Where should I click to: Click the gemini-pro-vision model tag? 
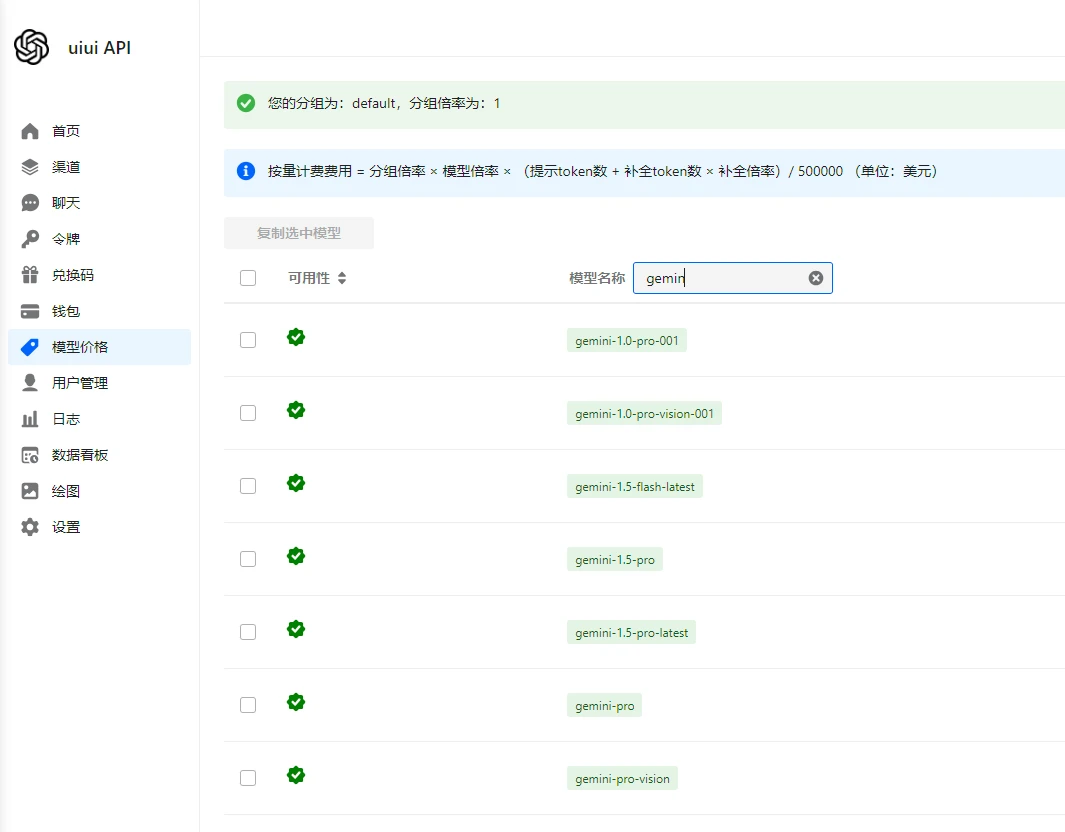(x=622, y=778)
